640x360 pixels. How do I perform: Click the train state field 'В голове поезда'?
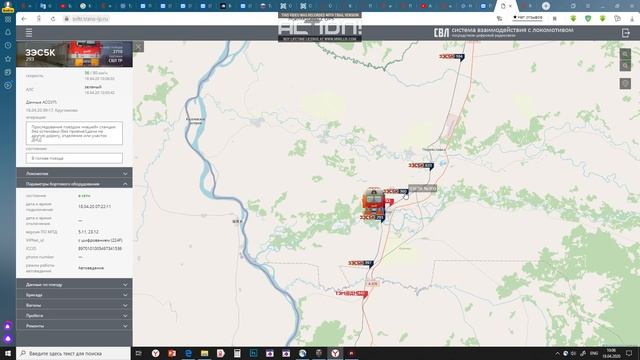(74, 158)
